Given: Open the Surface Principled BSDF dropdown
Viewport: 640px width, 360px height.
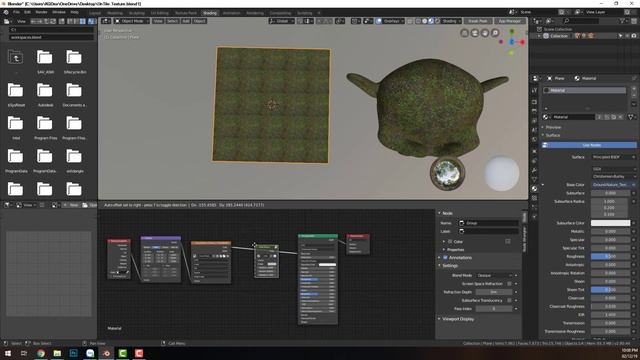Looking at the screenshot, I should [614, 157].
